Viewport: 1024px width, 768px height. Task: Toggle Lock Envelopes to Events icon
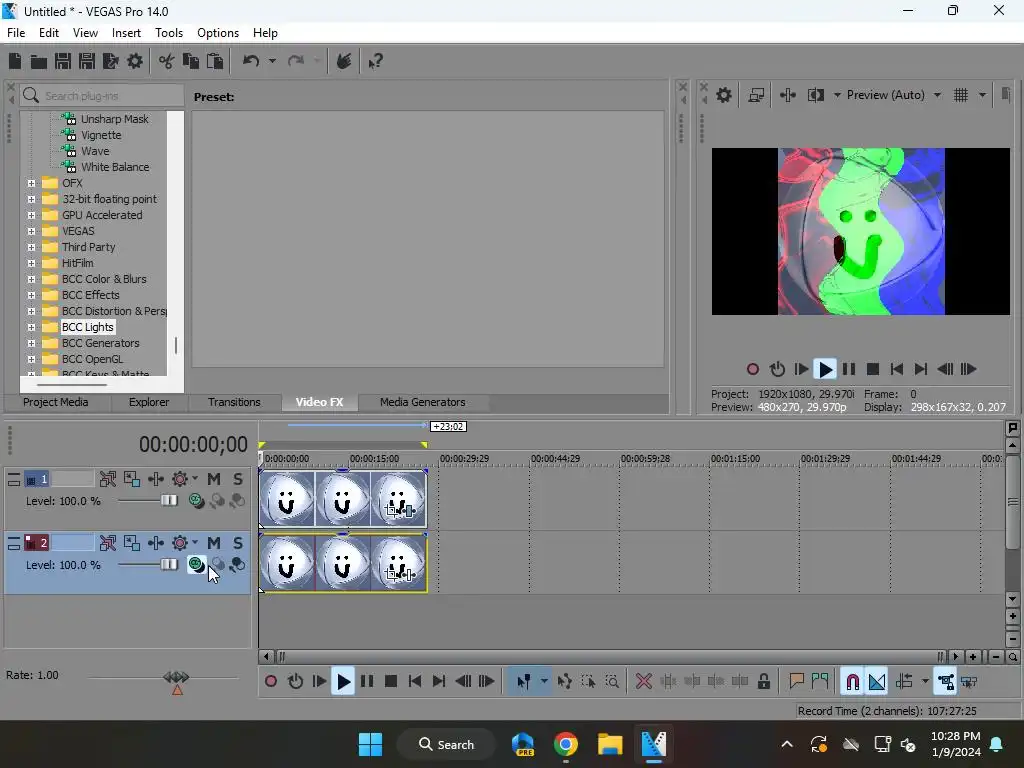946,682
